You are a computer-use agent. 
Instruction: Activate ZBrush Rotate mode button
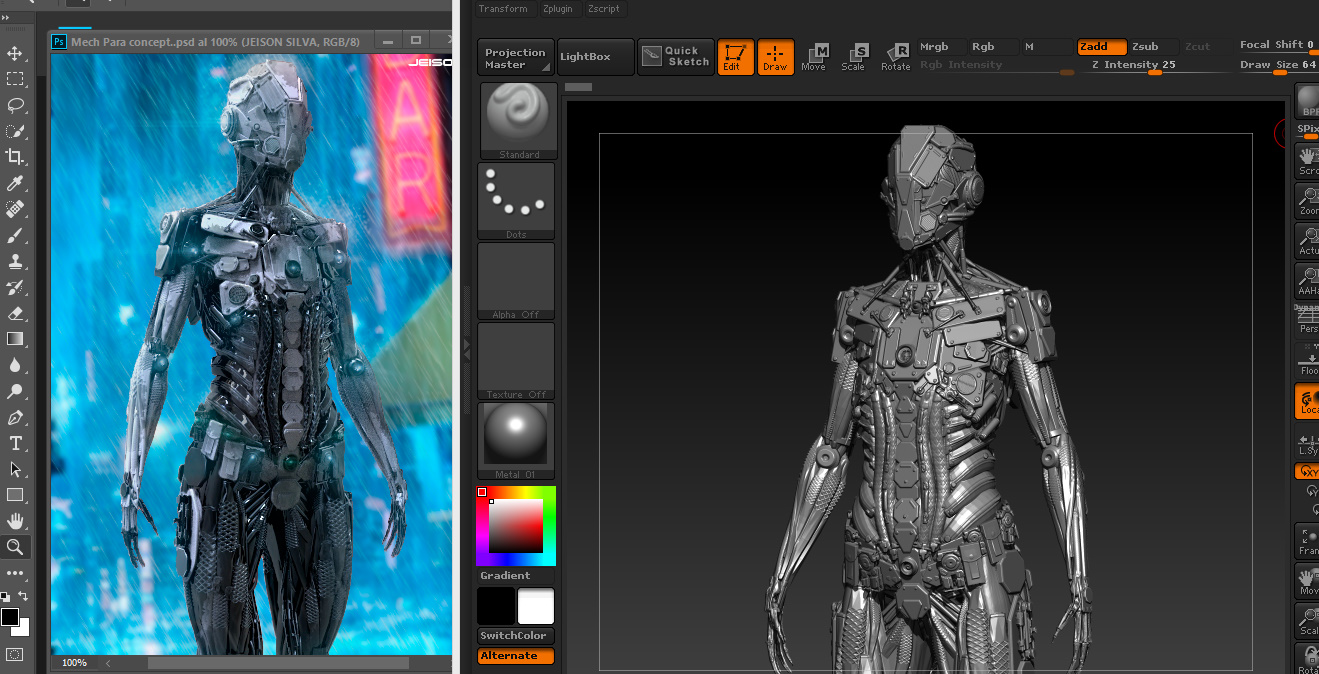[x=895, y=57]
